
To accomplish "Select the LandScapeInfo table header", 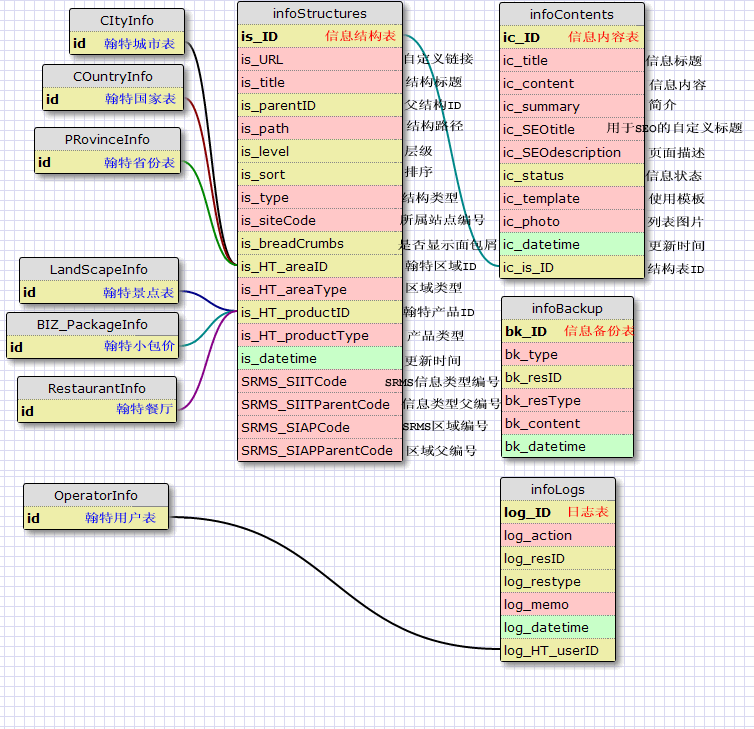I will pos(98,269).
